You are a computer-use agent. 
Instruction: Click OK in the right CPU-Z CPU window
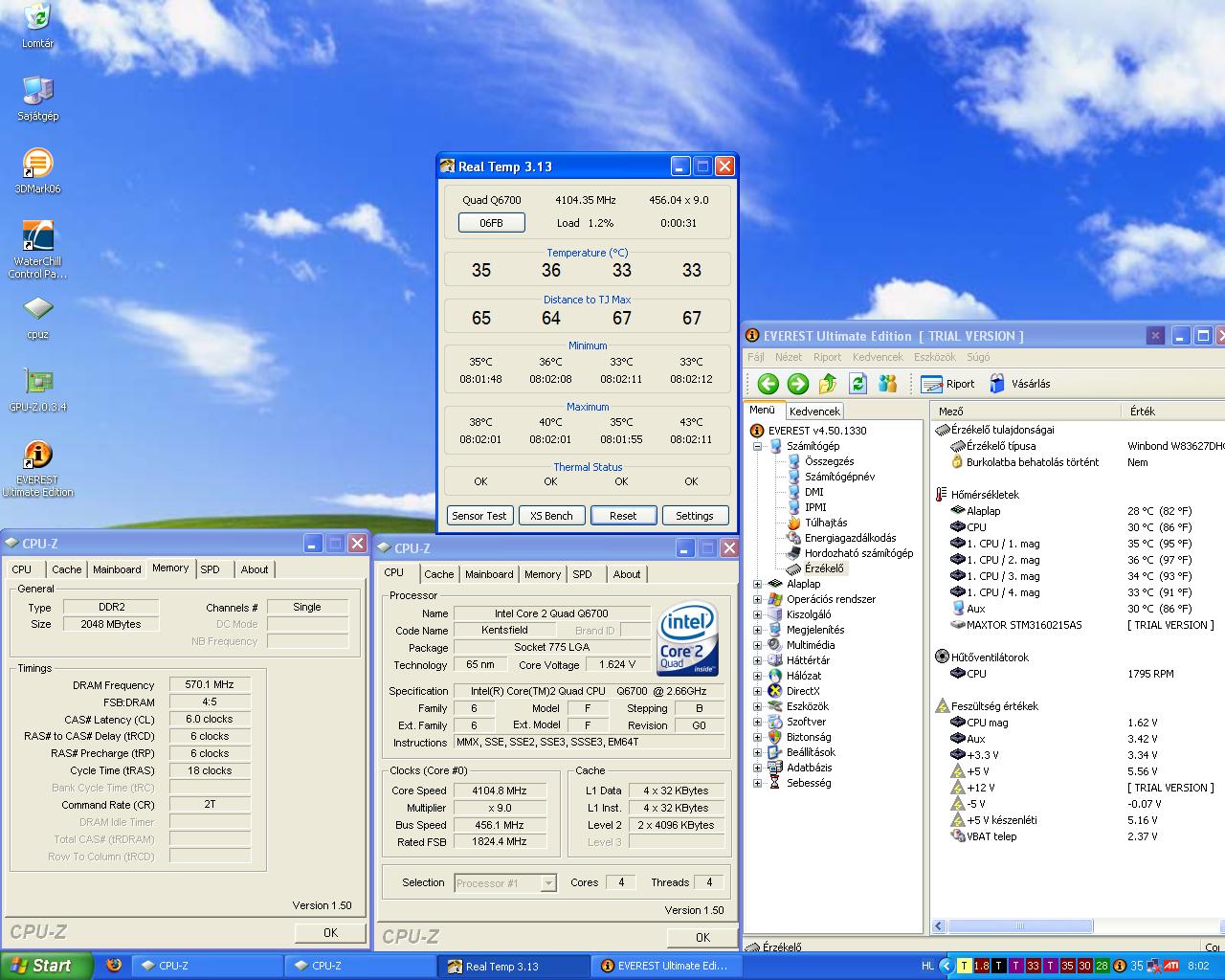(702, 937)
